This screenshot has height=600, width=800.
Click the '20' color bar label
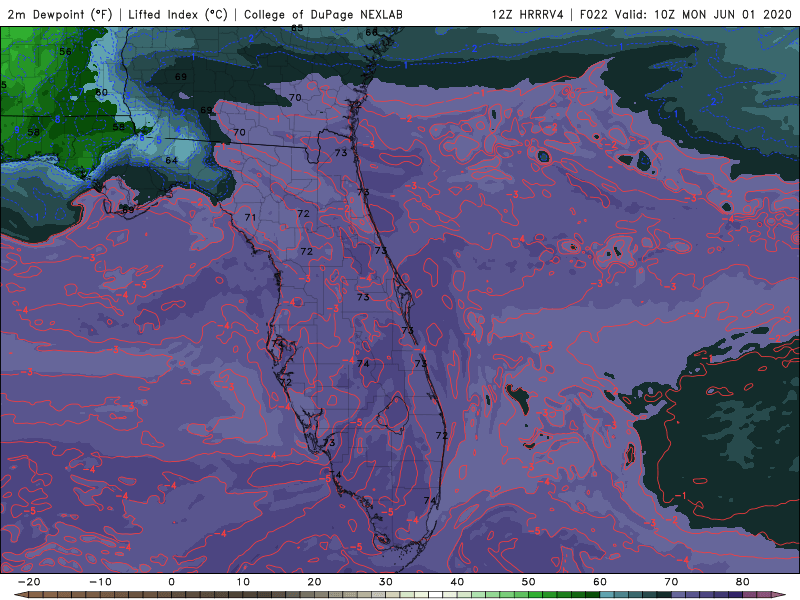(x=314, y=582)
